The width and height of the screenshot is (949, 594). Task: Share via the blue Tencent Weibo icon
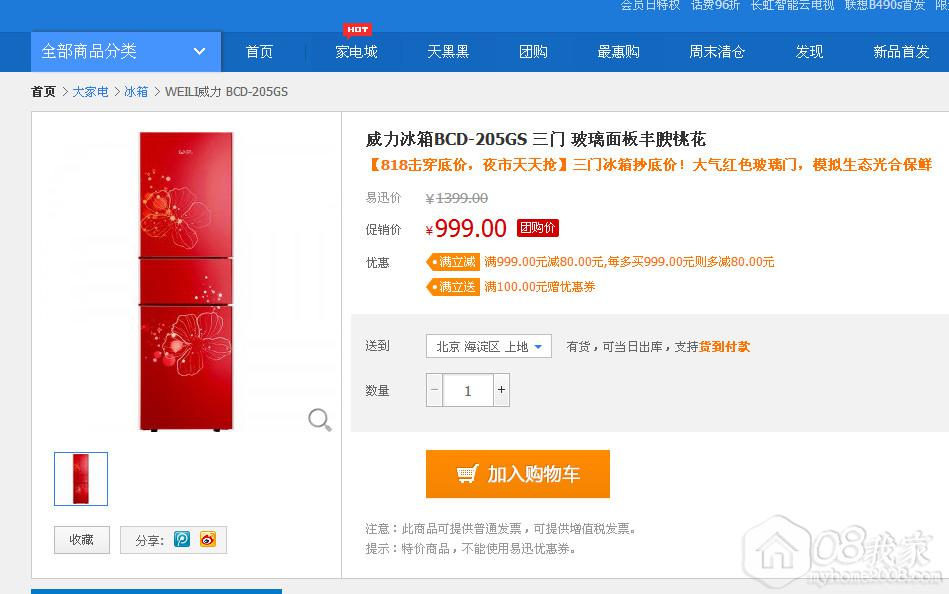click(182, 539)
